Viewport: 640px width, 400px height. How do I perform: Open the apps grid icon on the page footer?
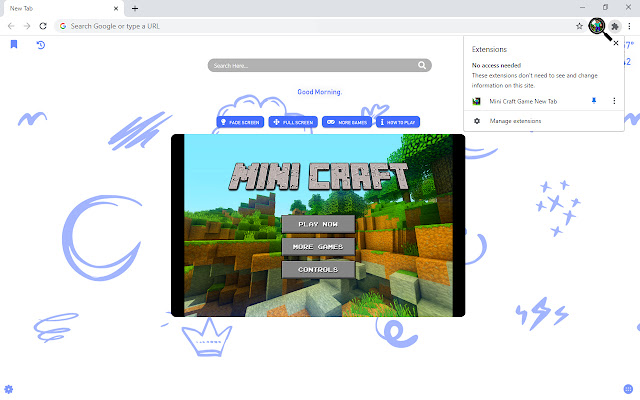628,389
